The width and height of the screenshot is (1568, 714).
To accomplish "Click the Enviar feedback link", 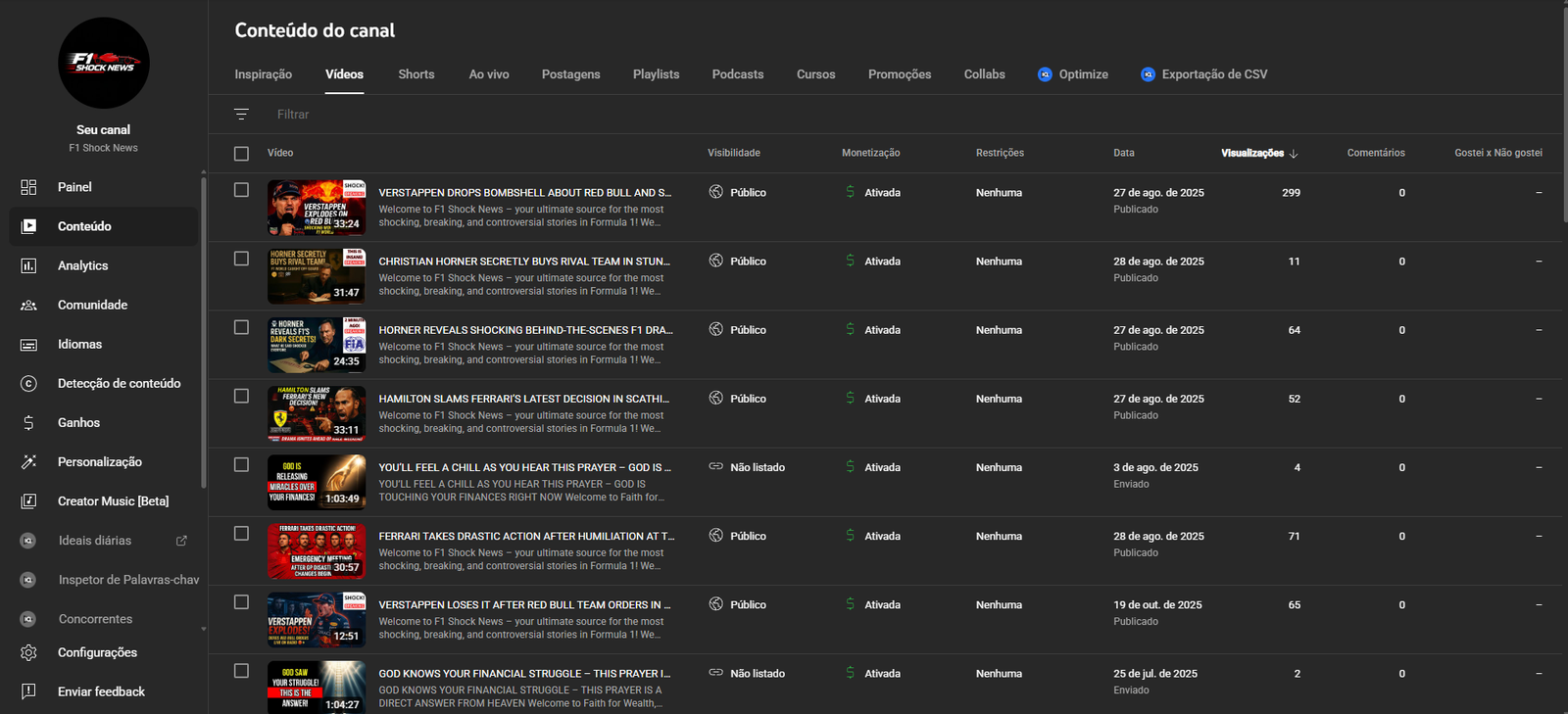I will pyautogui.click(x=101, y=691).
